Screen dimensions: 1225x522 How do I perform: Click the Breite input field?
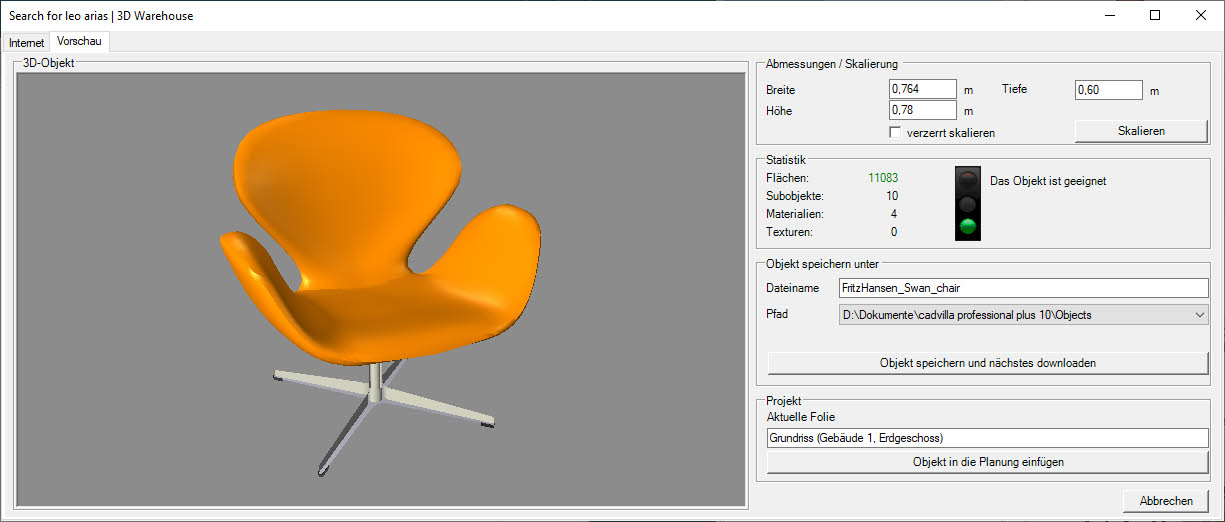(922, 90)
